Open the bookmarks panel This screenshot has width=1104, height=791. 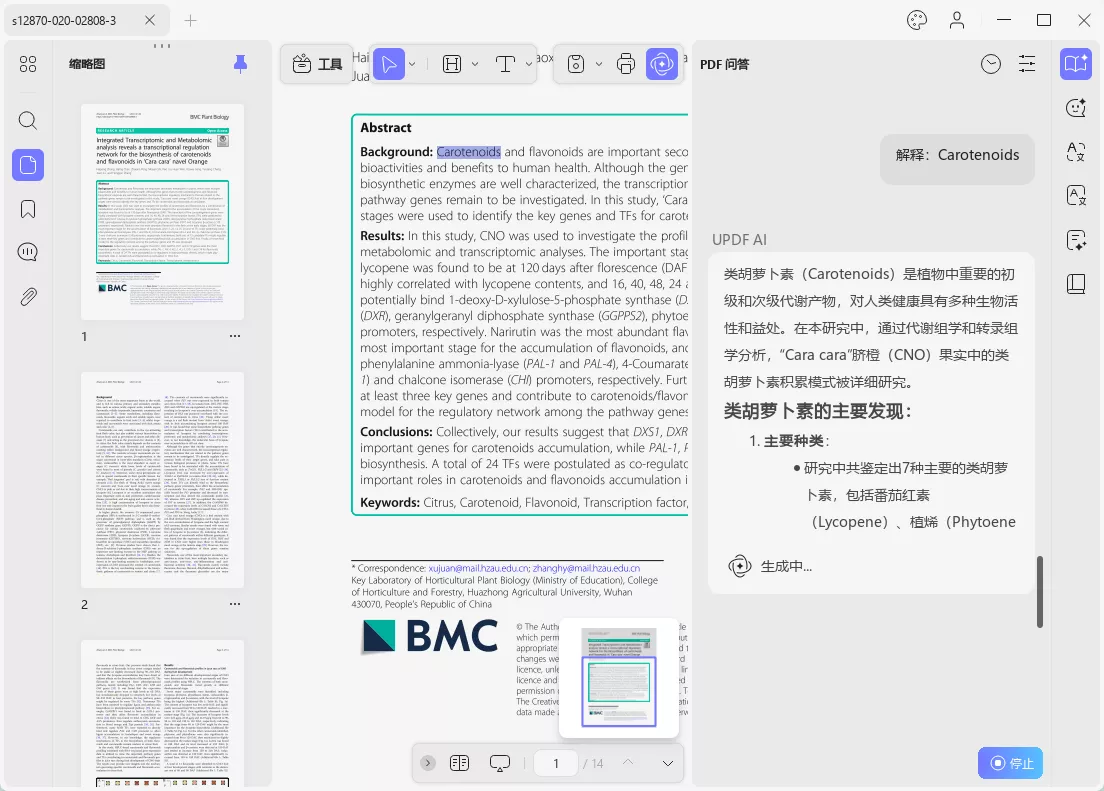[x=27, y=208]
